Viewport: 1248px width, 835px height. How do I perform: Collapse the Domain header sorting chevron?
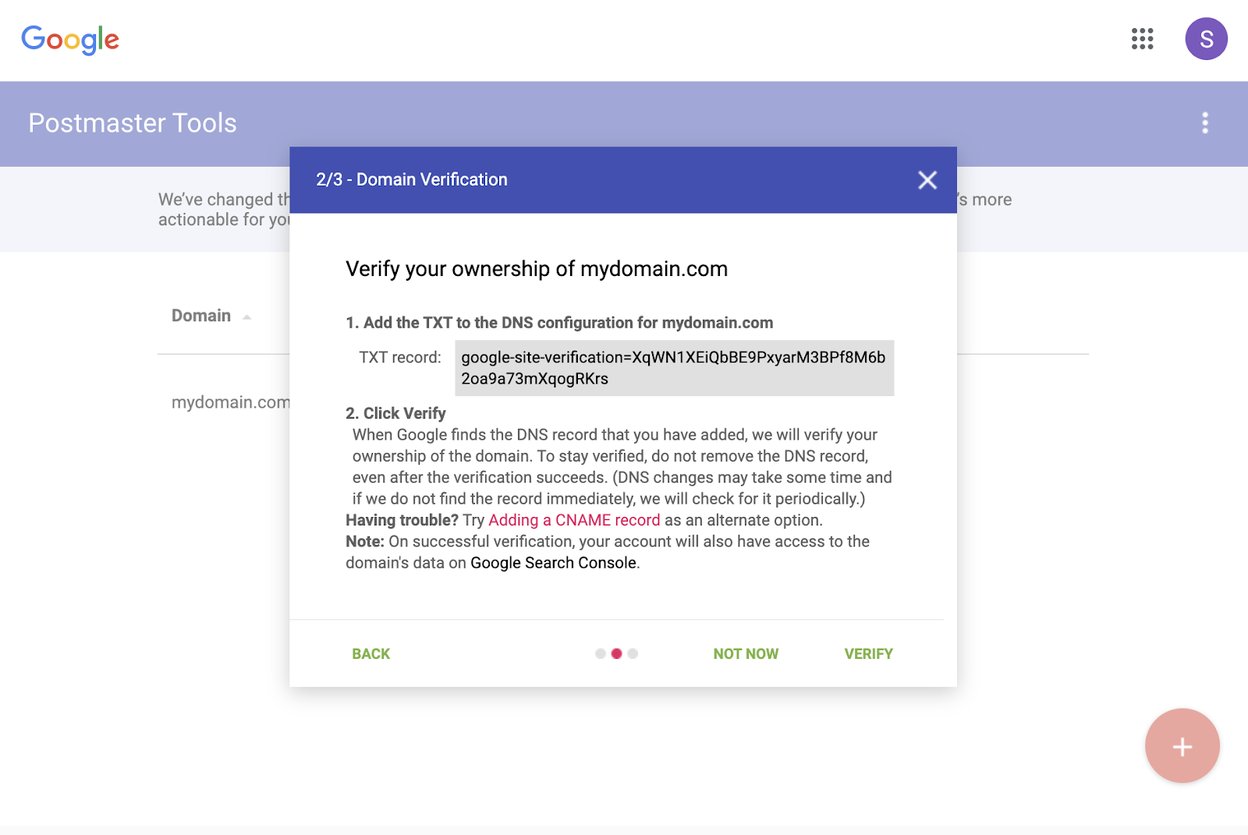(x=247, y=317)
